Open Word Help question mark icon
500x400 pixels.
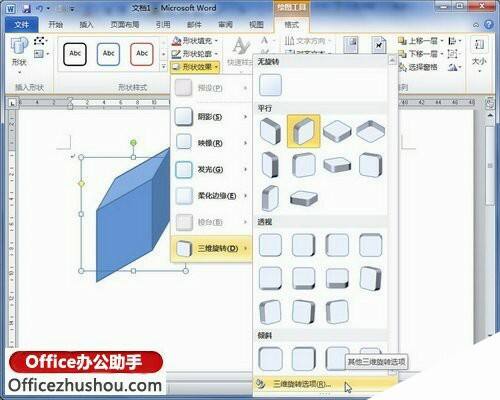point(489,25)
